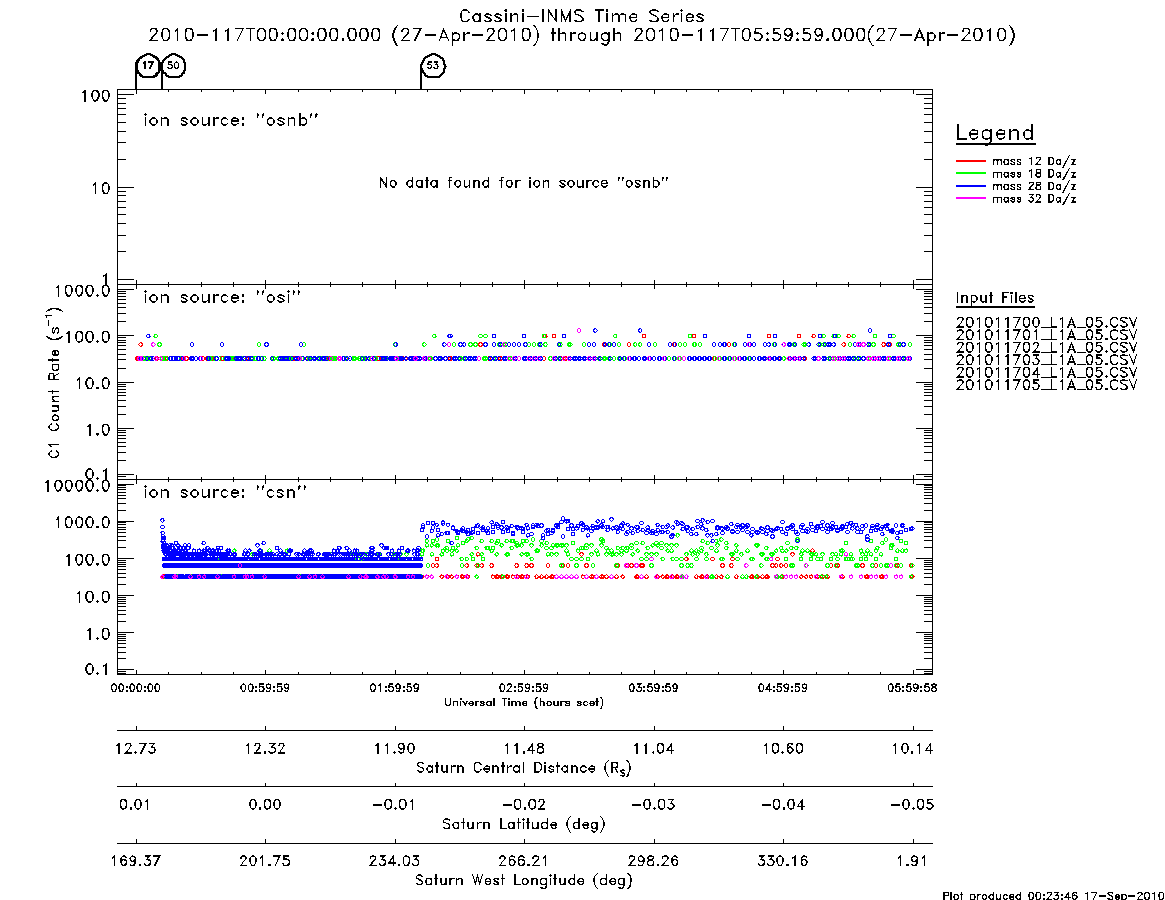Click the ion source "csn" panel label

tap(225, 492)
